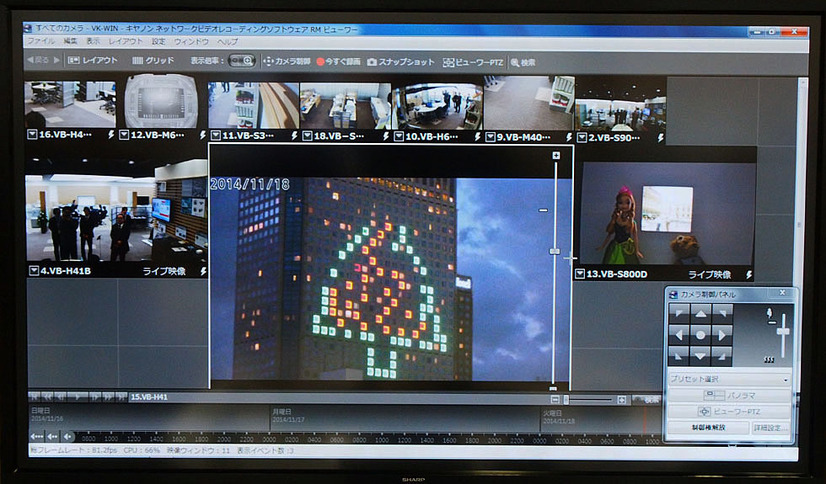Expand dropdown arrow for 2.VB-S90 camera
The image size is (826, 484).
582,138
